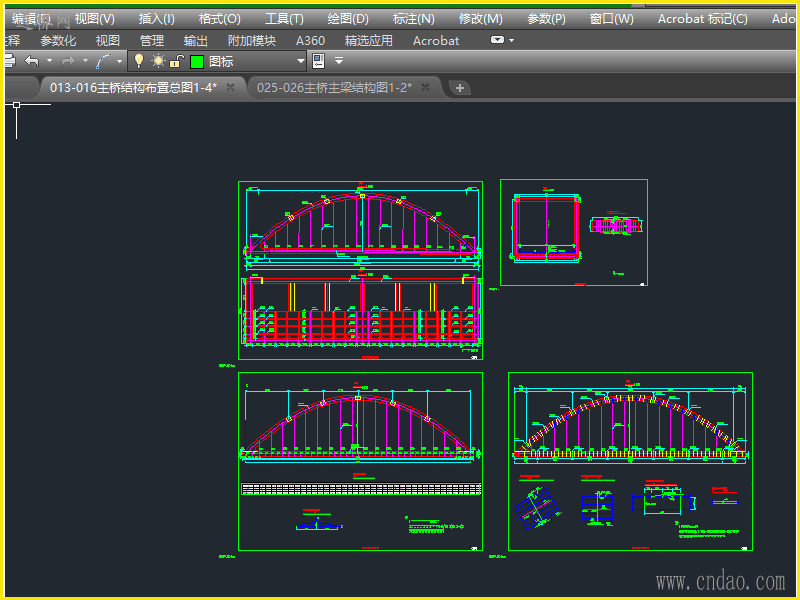Open the undo history dropdown arrow

point(48,62)
